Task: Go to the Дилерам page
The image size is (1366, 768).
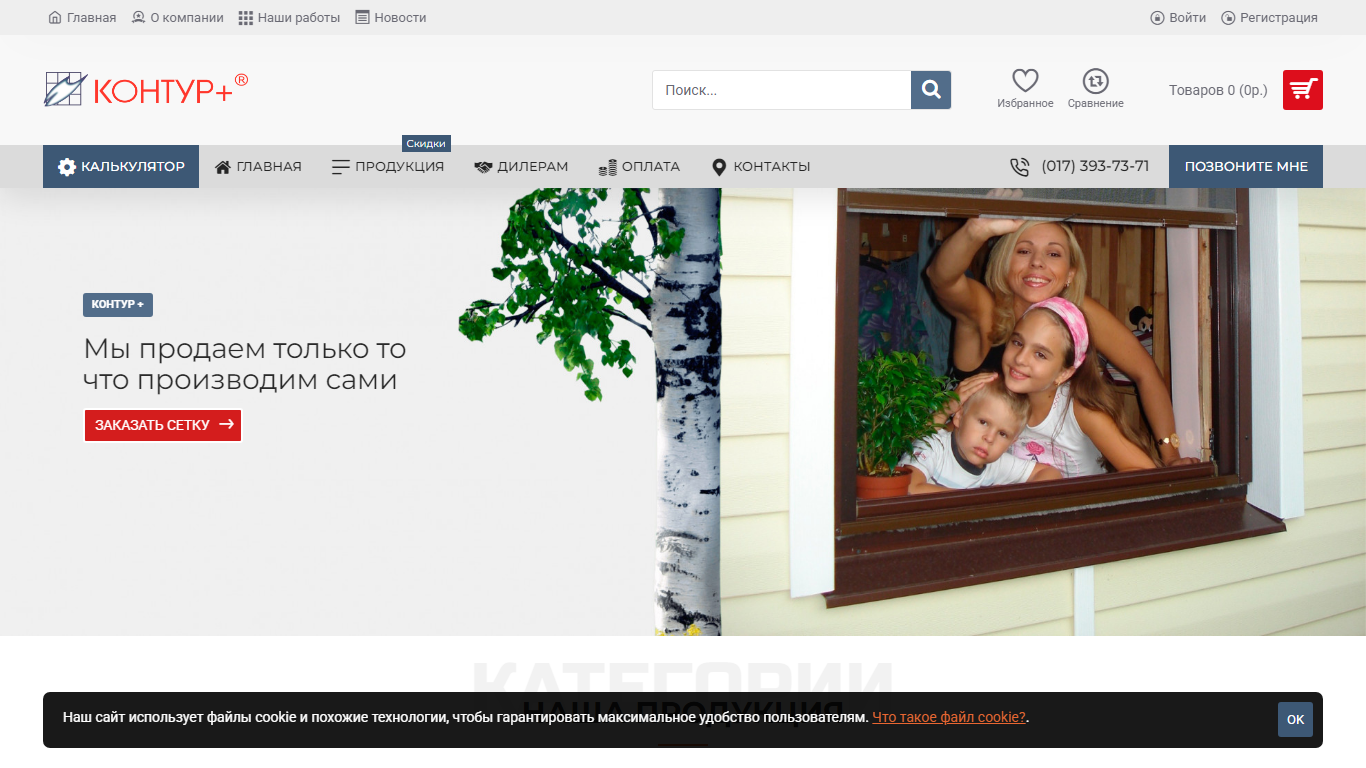Action: coord(521,167)
